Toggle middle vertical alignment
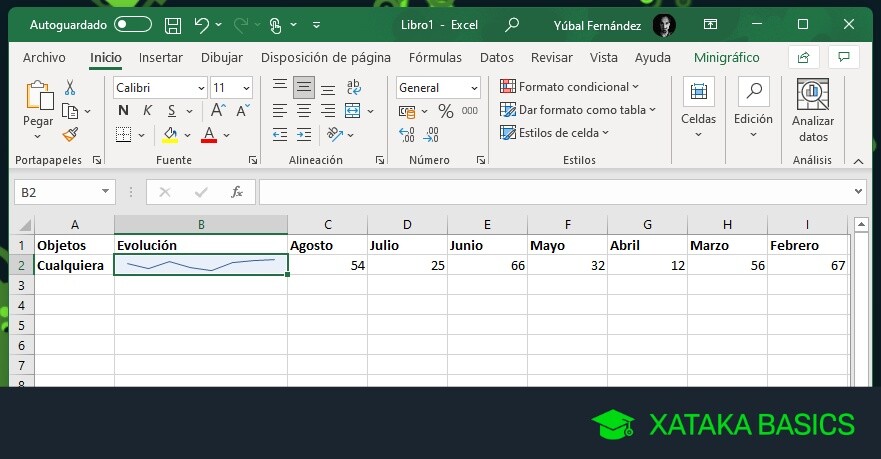 [x=304, y=88]
